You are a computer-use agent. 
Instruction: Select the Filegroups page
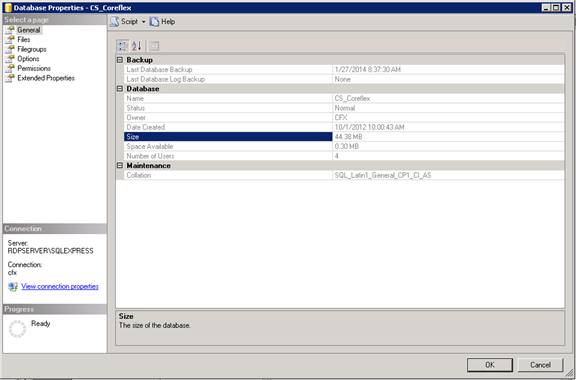tap(32, 49)
